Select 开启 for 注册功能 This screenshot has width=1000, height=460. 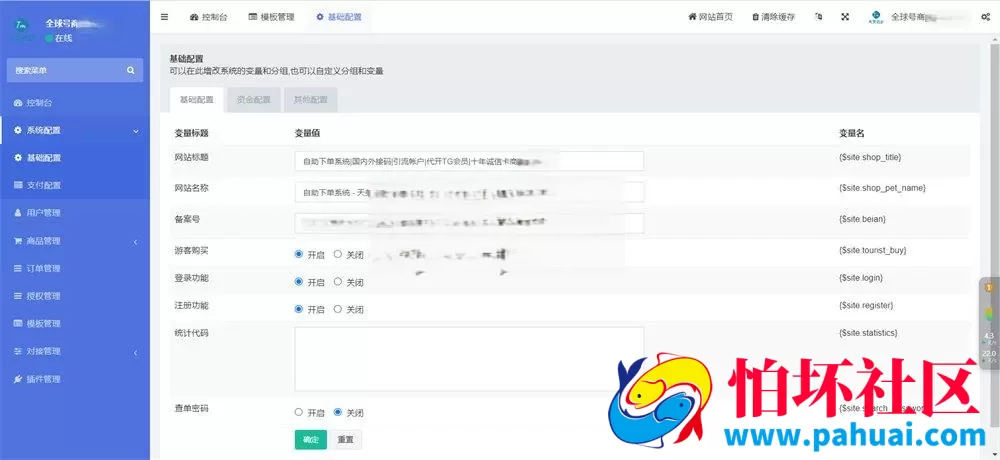(x=298, y=309)
